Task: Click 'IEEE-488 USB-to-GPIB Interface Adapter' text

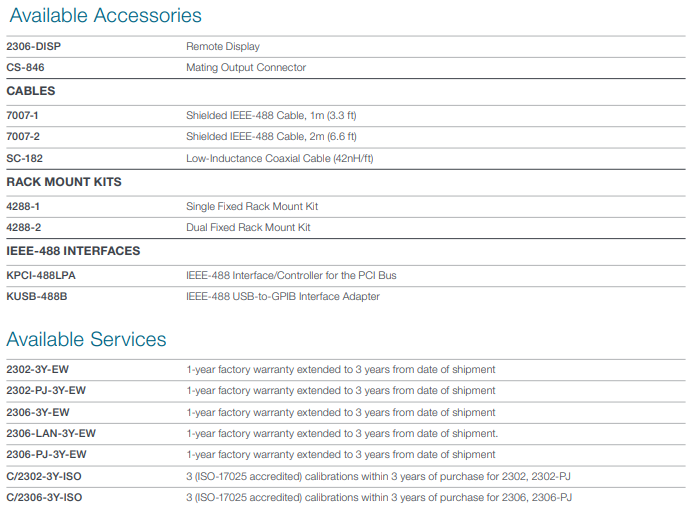Action: pos(283,296)
